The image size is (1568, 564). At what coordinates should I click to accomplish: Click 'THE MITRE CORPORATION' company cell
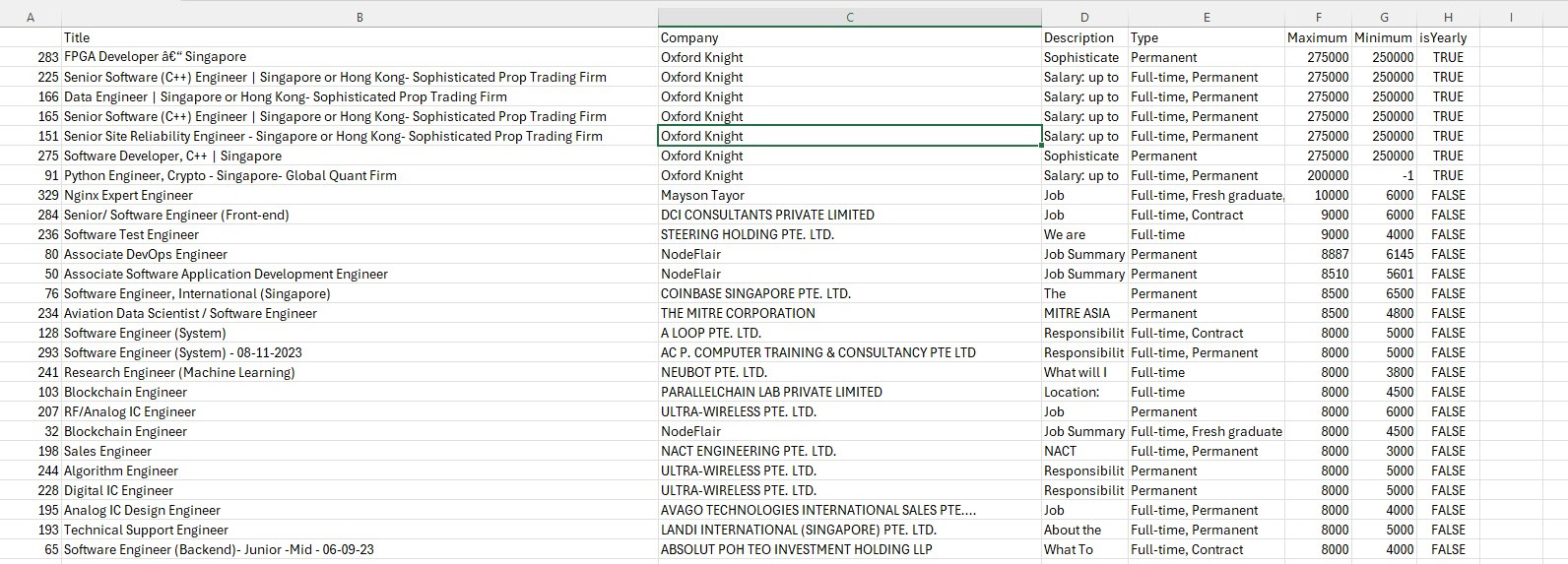(x=738, y=313)
